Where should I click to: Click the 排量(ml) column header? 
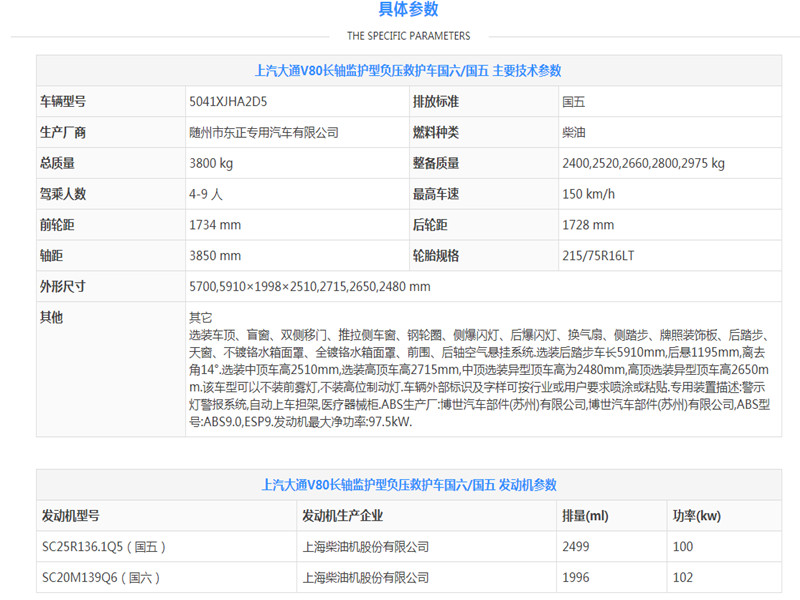pyautogui.click(x=585, y=516)
